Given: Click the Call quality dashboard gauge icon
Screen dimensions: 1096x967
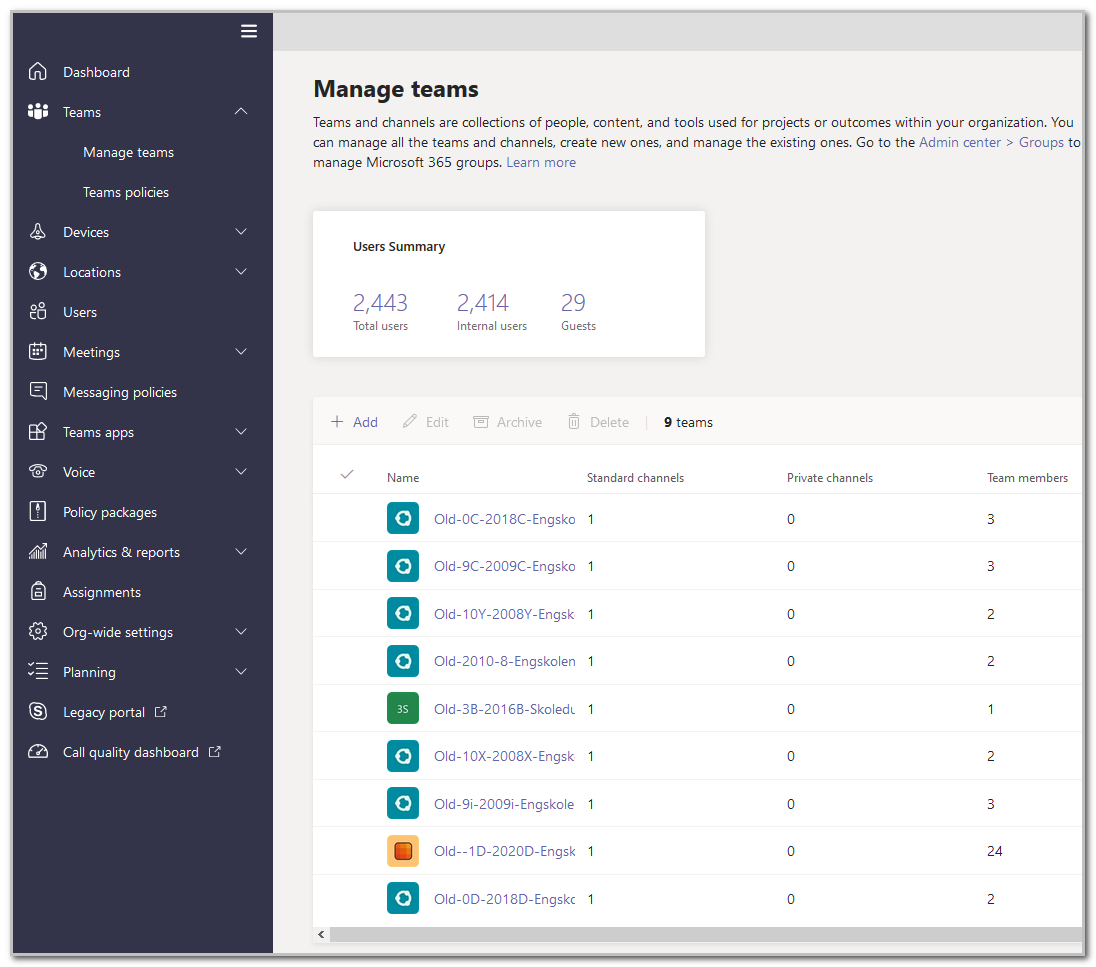Looking at the screenshot, I should pos(38,752).
